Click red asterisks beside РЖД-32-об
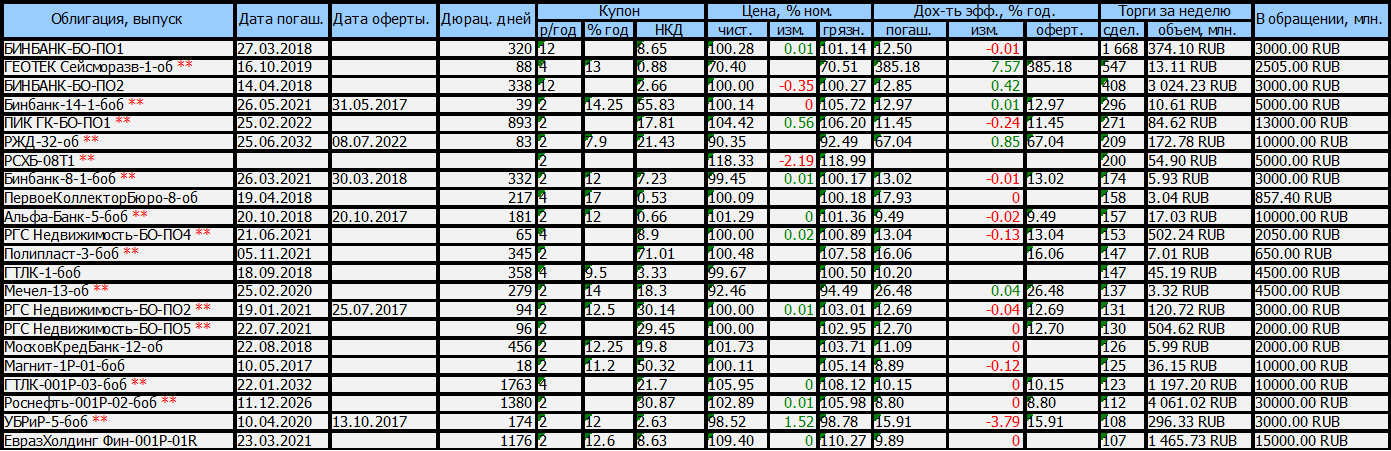1391x451 pixels. point(91,141)
